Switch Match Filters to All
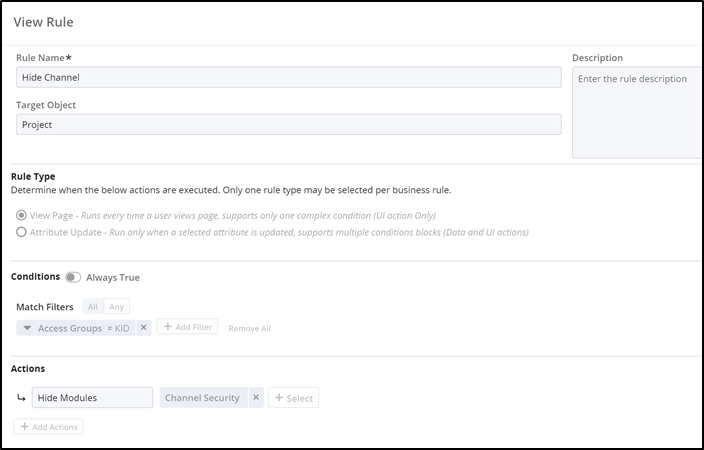Image resolution: width=704 pixels, height=450 pixels. coord(93,307)
